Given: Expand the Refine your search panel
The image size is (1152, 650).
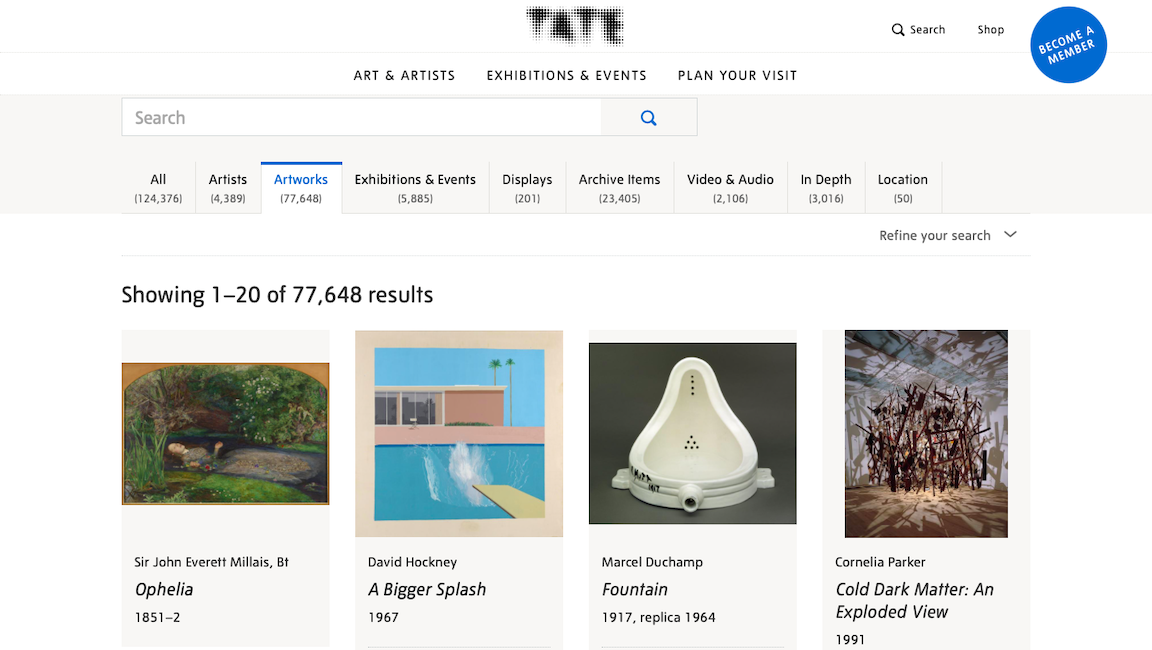Looking at the screenshot, I should pyautogui.click(x=947, y=235).
